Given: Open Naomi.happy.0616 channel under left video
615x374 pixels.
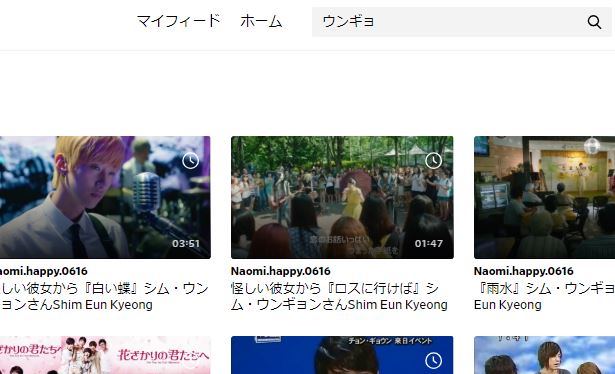Looking at the screenshot, I should point(44,271).
